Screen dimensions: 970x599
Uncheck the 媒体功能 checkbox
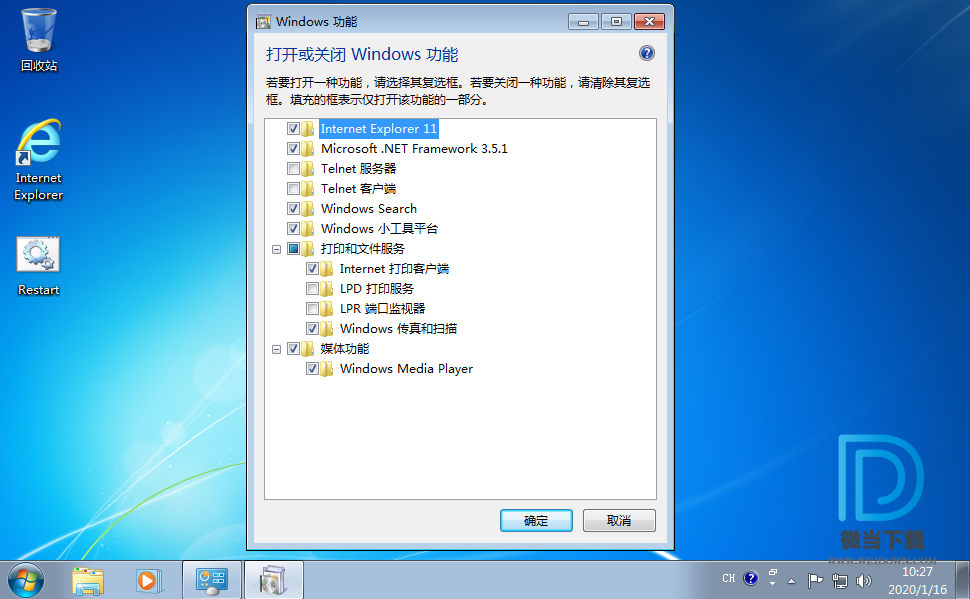pos(293,348)
